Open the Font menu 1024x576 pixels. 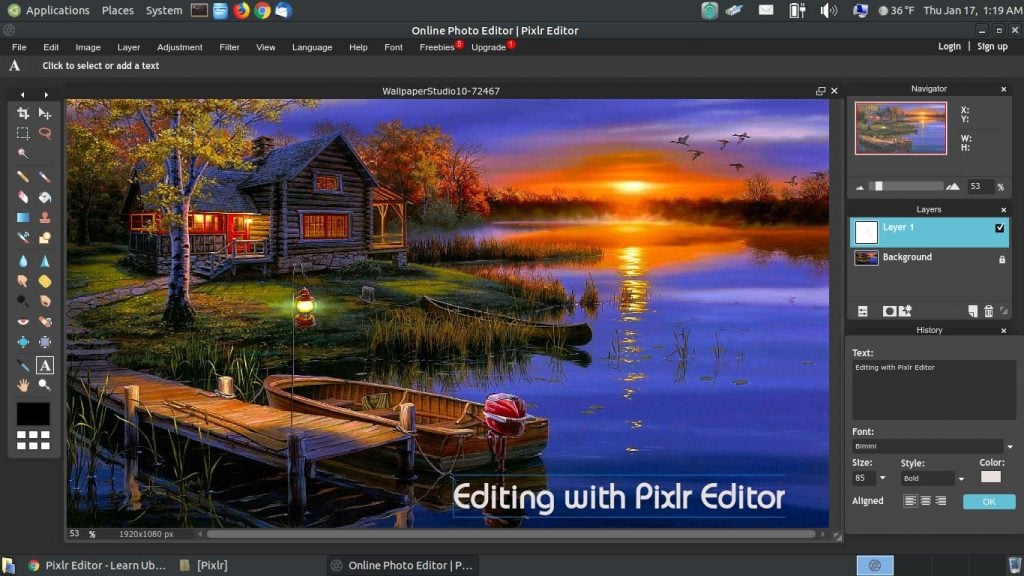pos(393,47)
